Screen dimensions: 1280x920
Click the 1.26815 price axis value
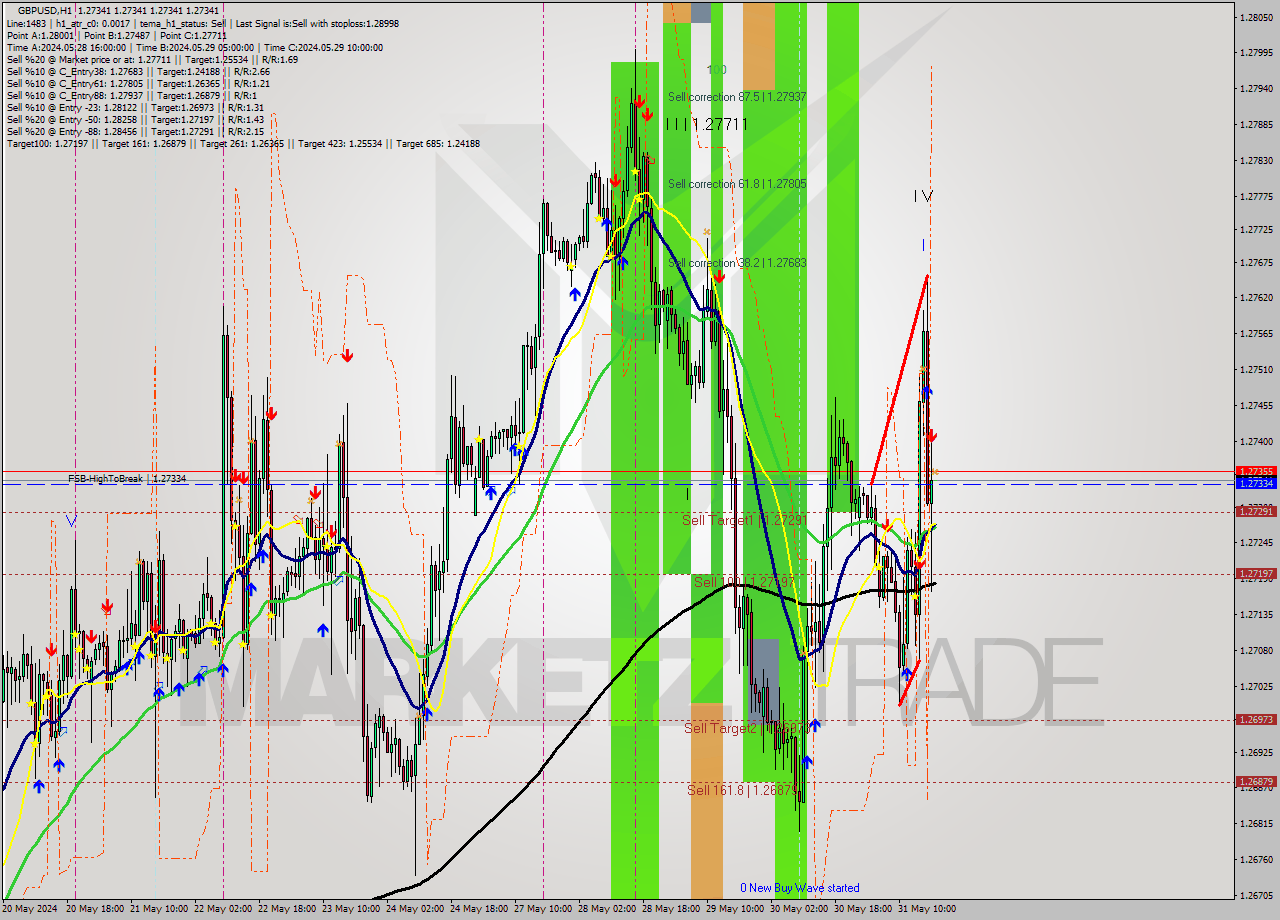1256,824
